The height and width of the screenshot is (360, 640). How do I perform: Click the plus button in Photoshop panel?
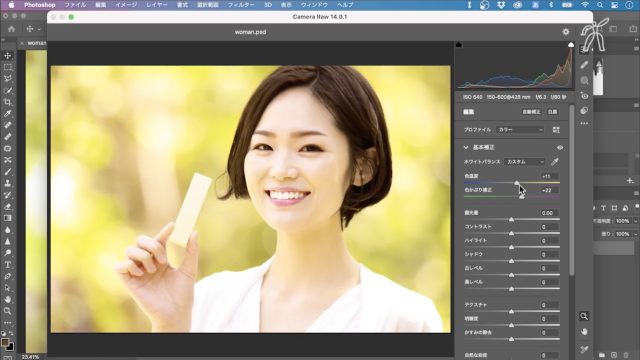tap(630, 180)
